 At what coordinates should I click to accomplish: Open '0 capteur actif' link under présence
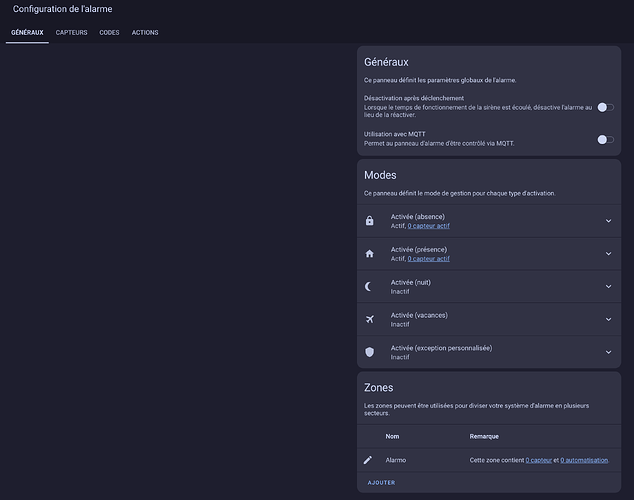tap(429, 259)
